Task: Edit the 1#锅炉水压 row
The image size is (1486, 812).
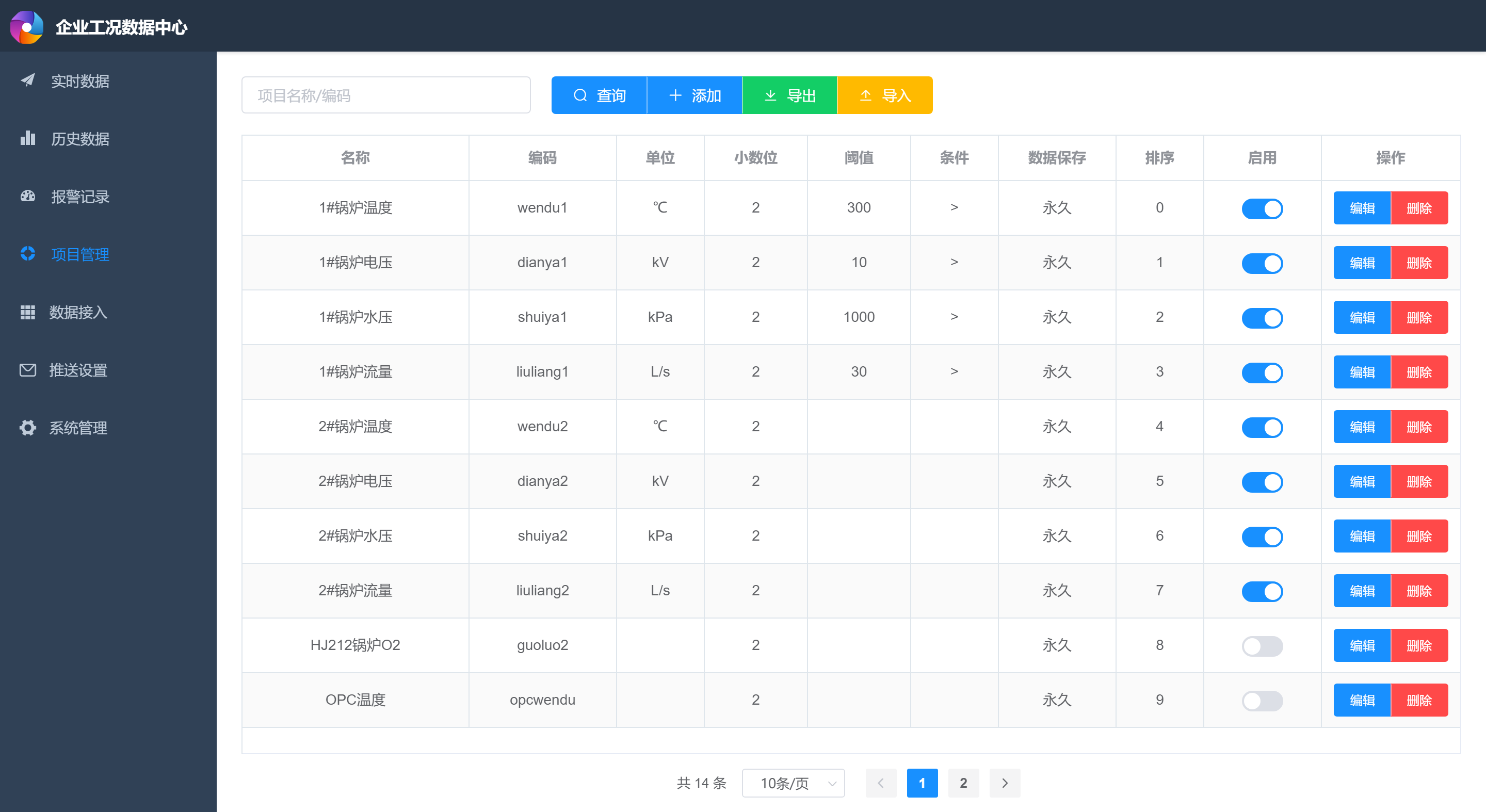Action: pos(1362,317)
